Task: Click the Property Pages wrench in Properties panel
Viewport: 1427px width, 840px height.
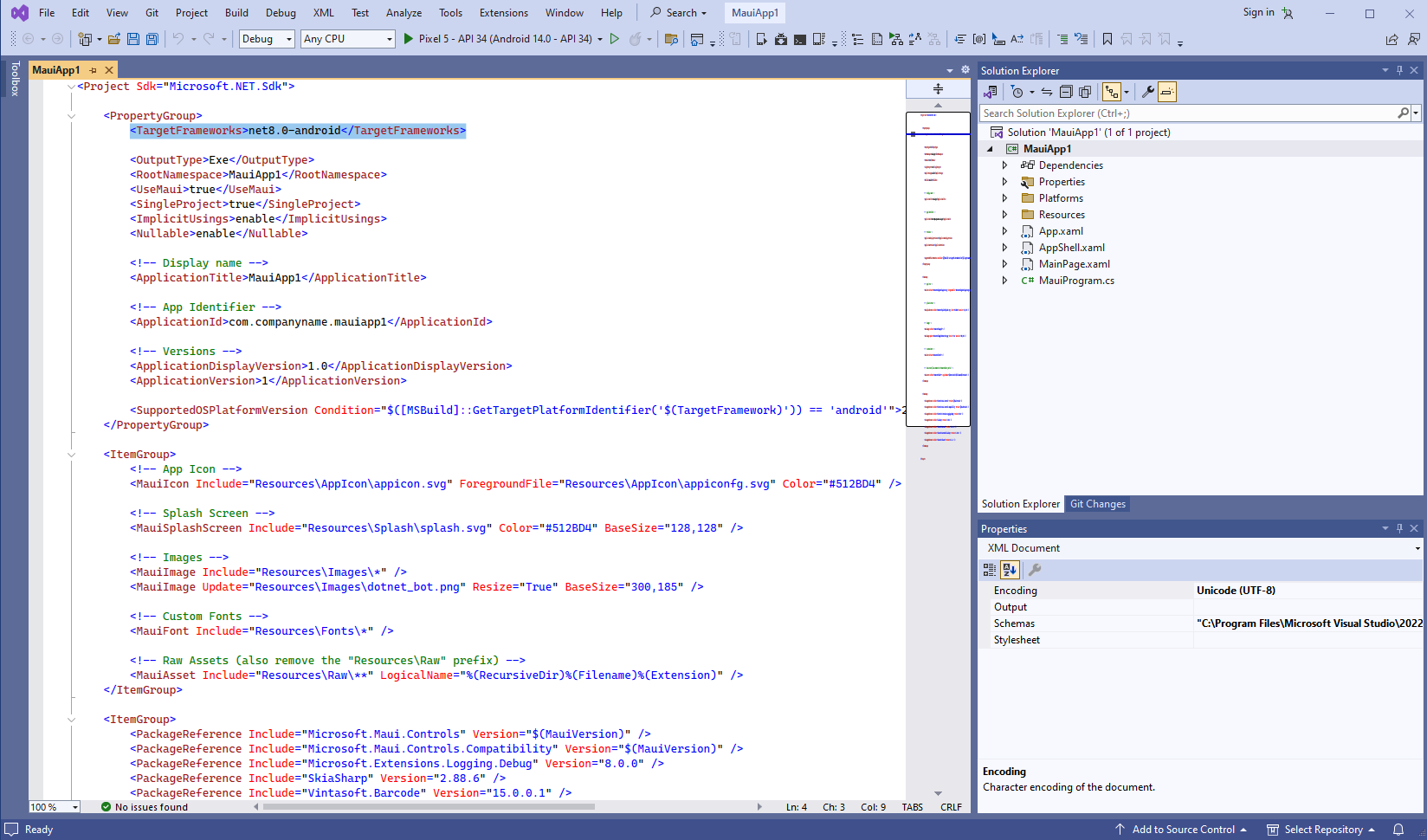Action: pyautogui.click(x=1034, y=570)
